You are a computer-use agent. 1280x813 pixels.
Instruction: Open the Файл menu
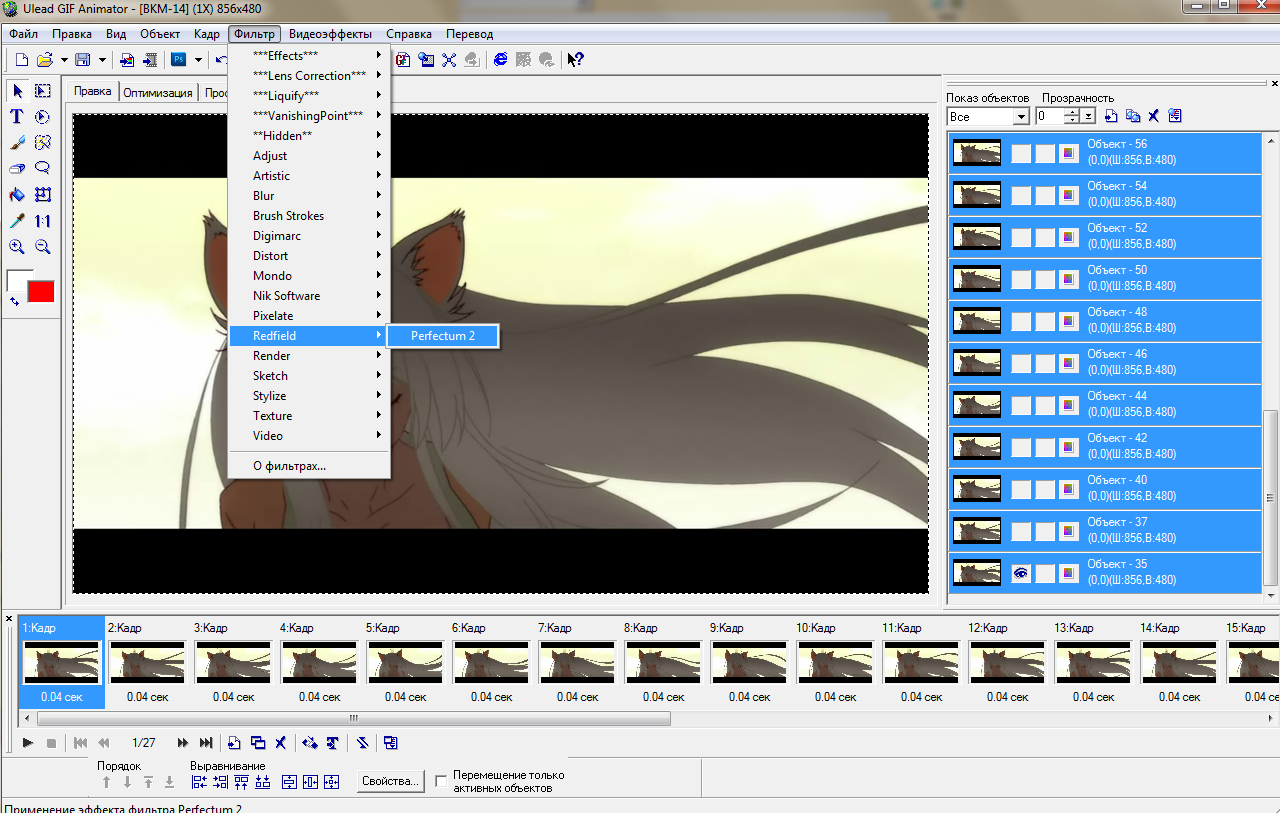23,34
